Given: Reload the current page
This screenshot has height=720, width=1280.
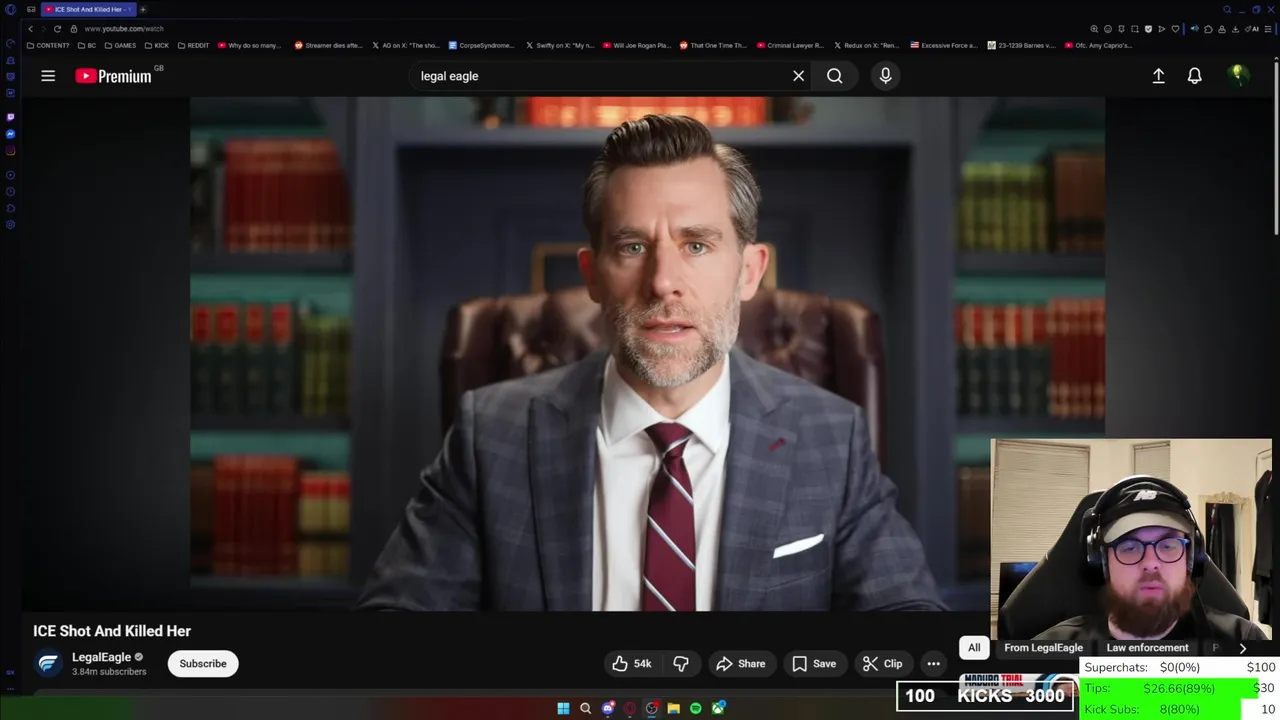Looking at the screenshot, I should click(x=57, y=29).
